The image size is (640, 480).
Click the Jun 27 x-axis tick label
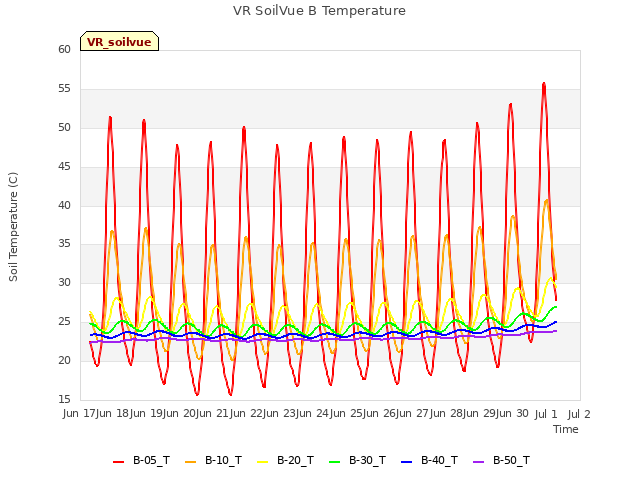(x=414, y=414)
